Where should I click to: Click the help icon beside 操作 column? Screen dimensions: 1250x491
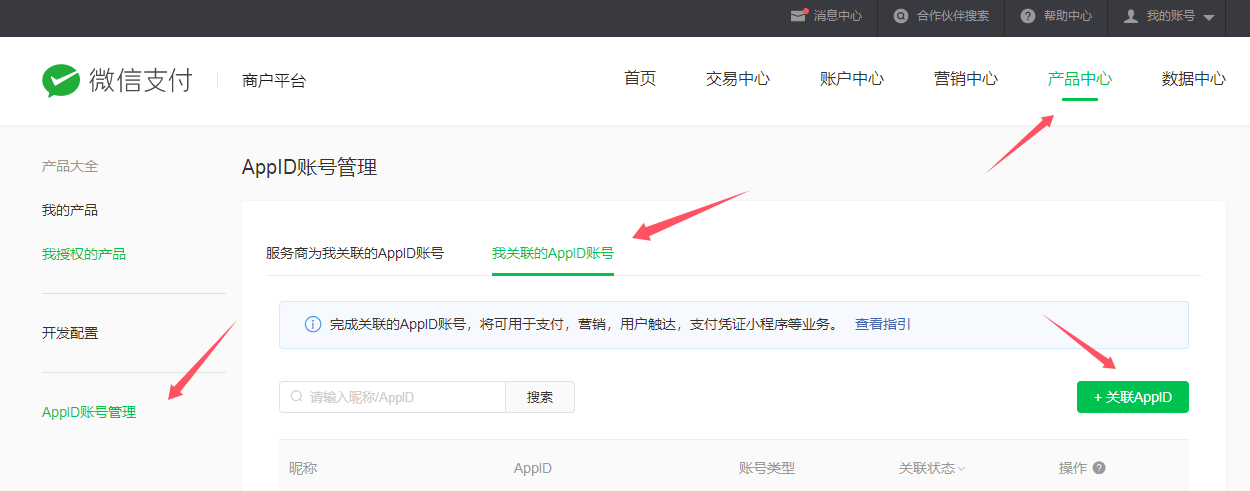pyautogui.click(x=1099, y=468)
